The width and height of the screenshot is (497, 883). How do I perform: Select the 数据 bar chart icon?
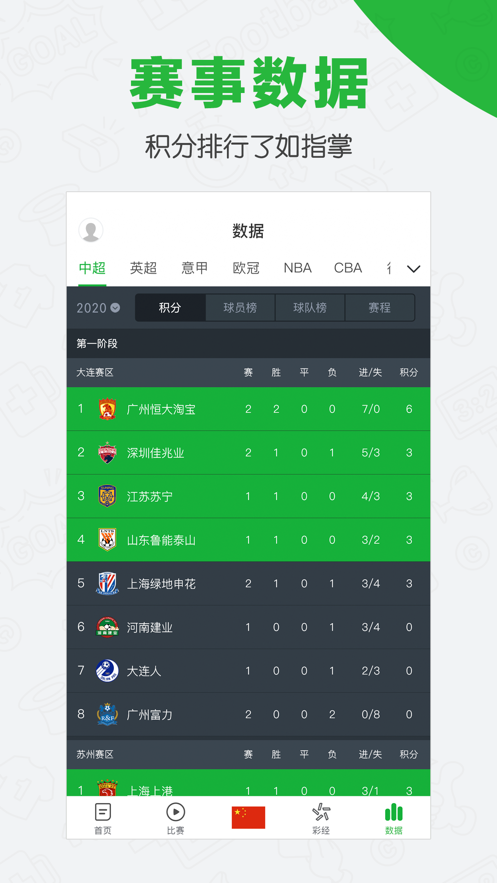(x=393, y=812)
